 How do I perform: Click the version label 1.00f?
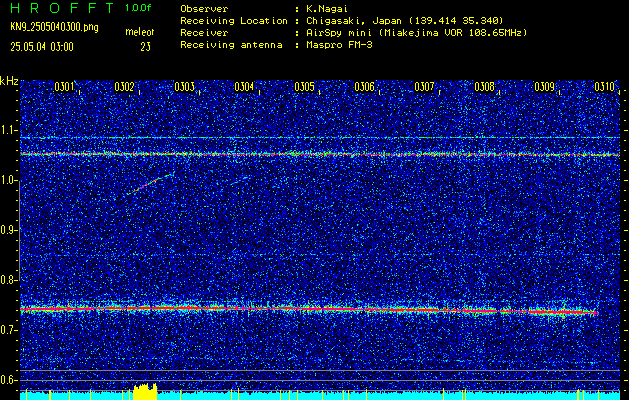pyautogui.click(x=138, y=8)
